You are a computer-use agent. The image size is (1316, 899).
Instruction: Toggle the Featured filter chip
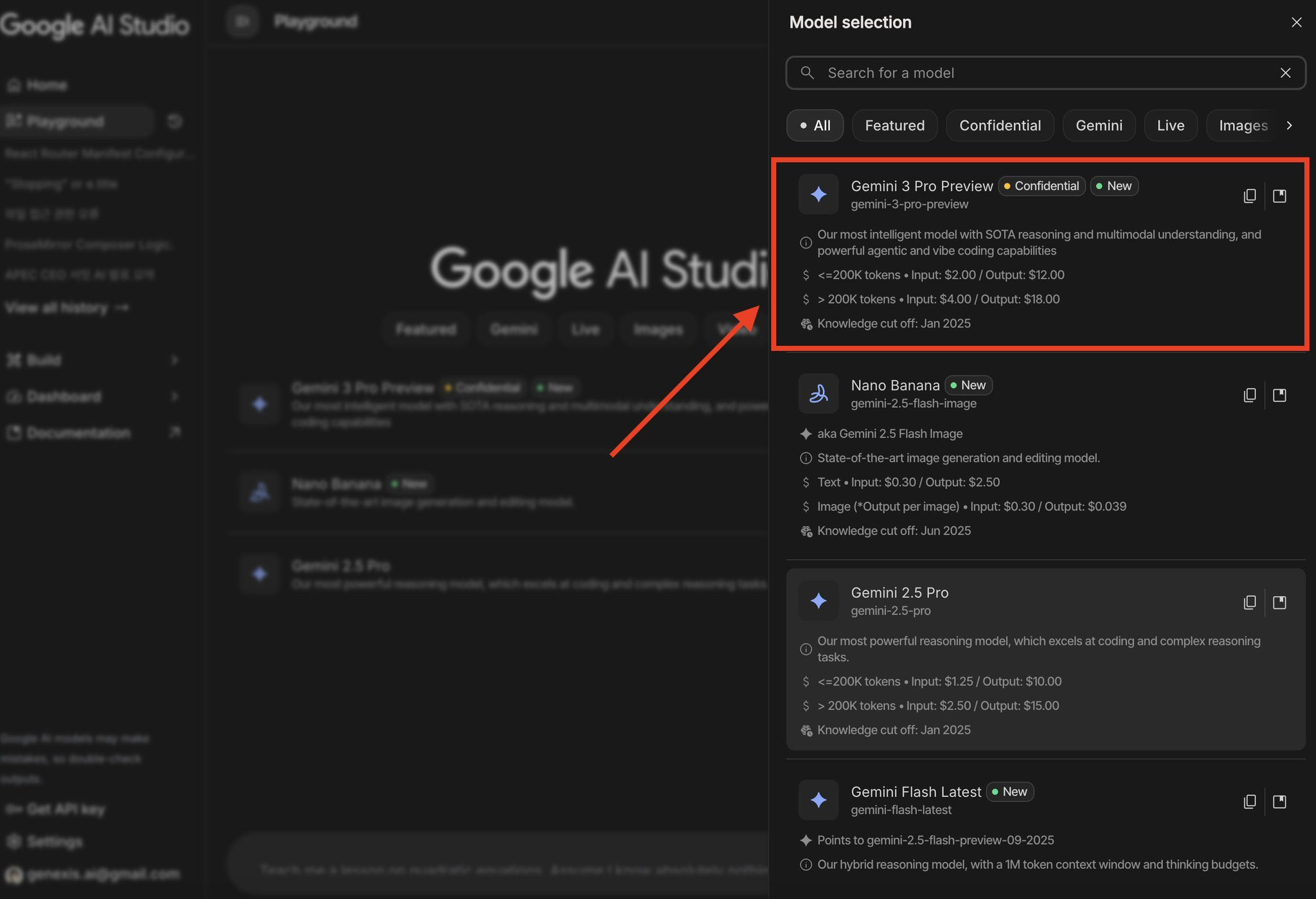[x=894, y=125]
